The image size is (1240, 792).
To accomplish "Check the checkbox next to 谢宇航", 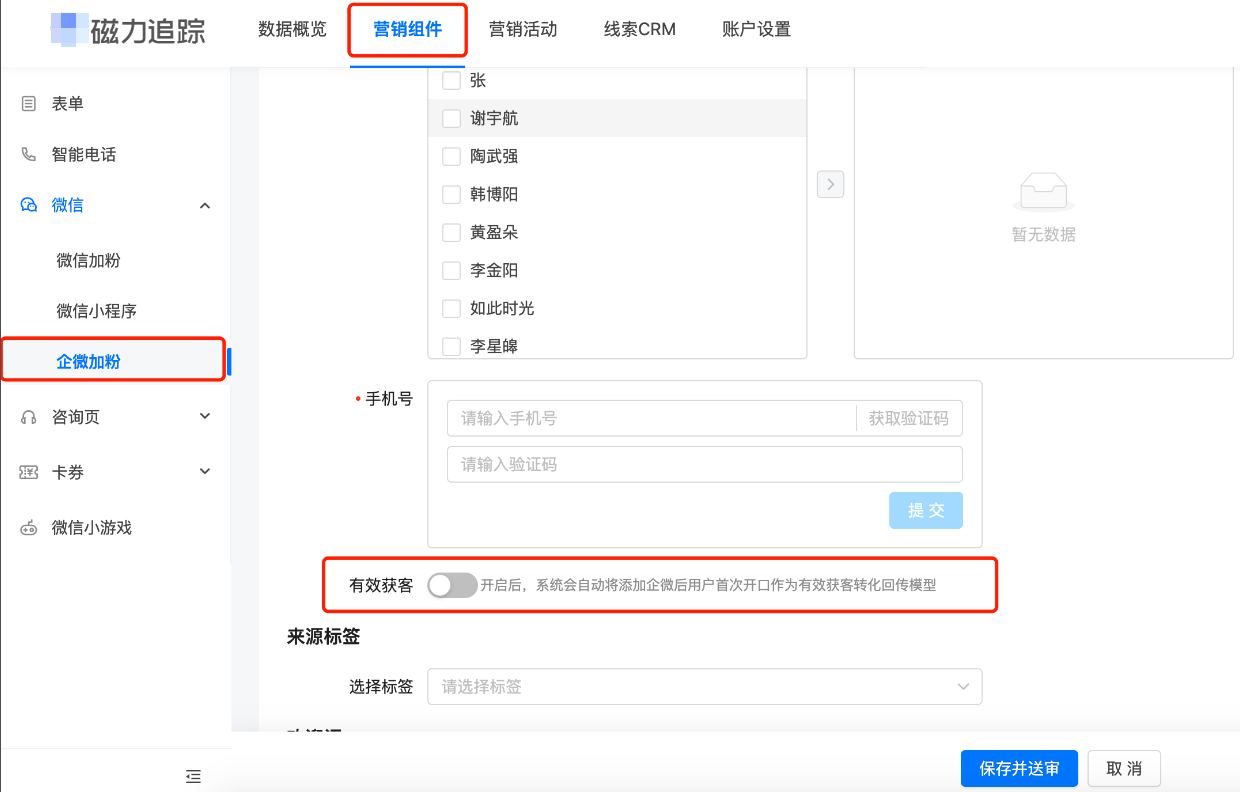I will [451, 117].
